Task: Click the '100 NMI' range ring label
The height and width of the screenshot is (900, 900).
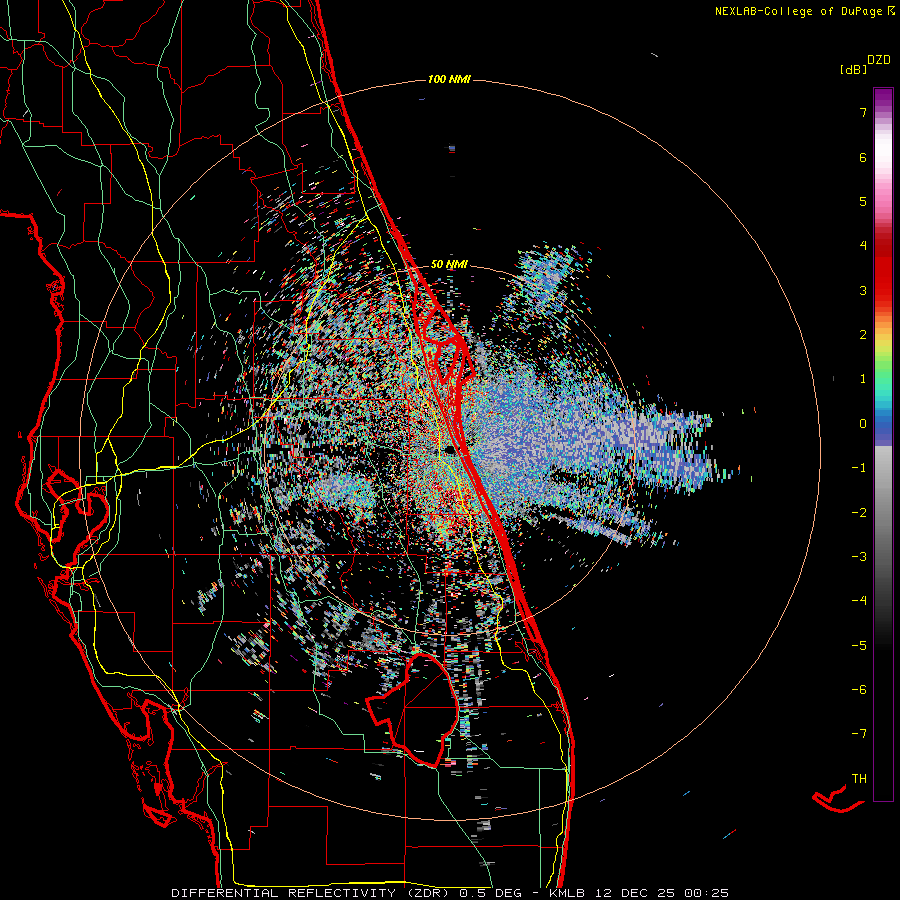Action: point(449,79)
